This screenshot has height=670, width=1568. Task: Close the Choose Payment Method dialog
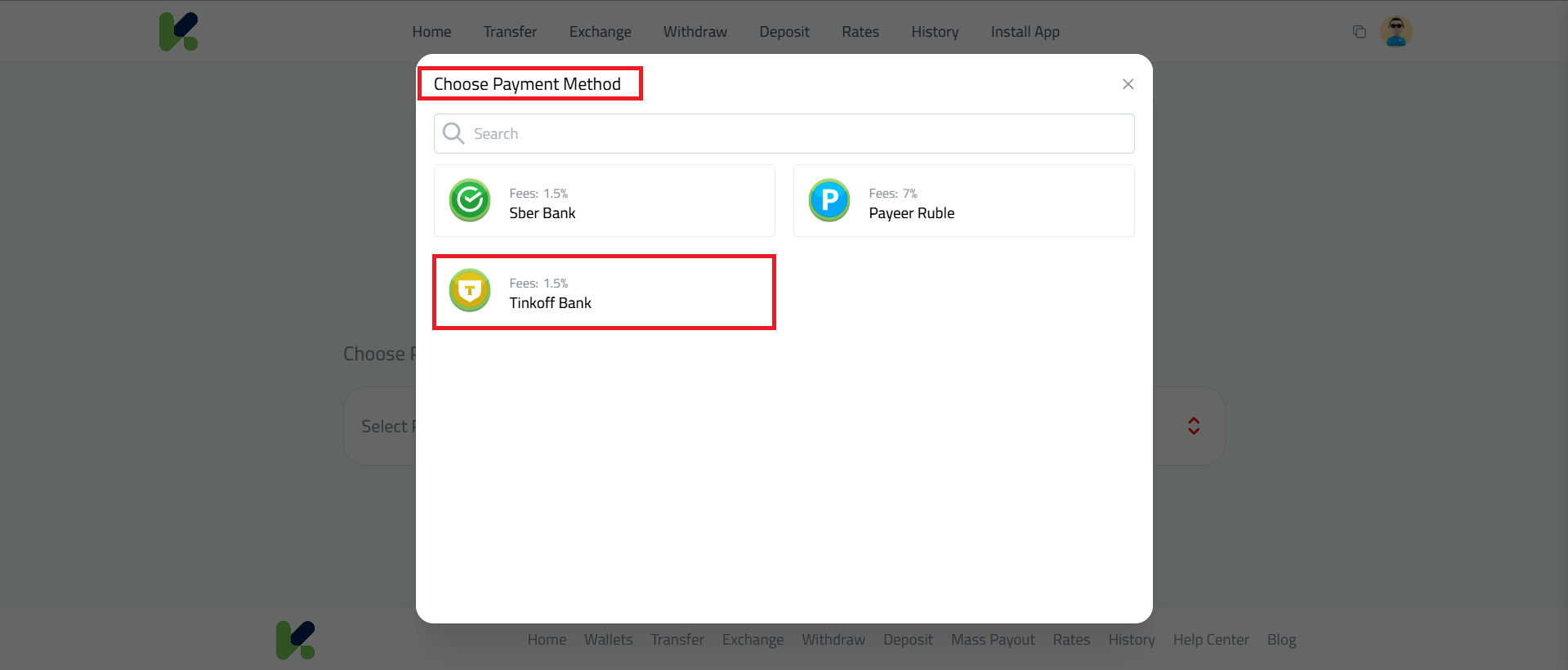(x=1128, y=84)
